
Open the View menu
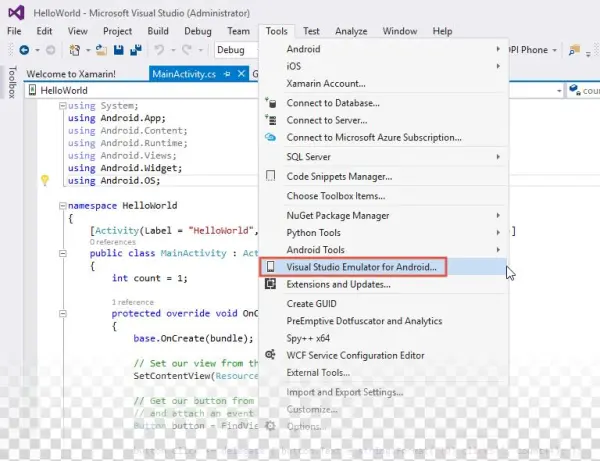click(x=78, y=31)
